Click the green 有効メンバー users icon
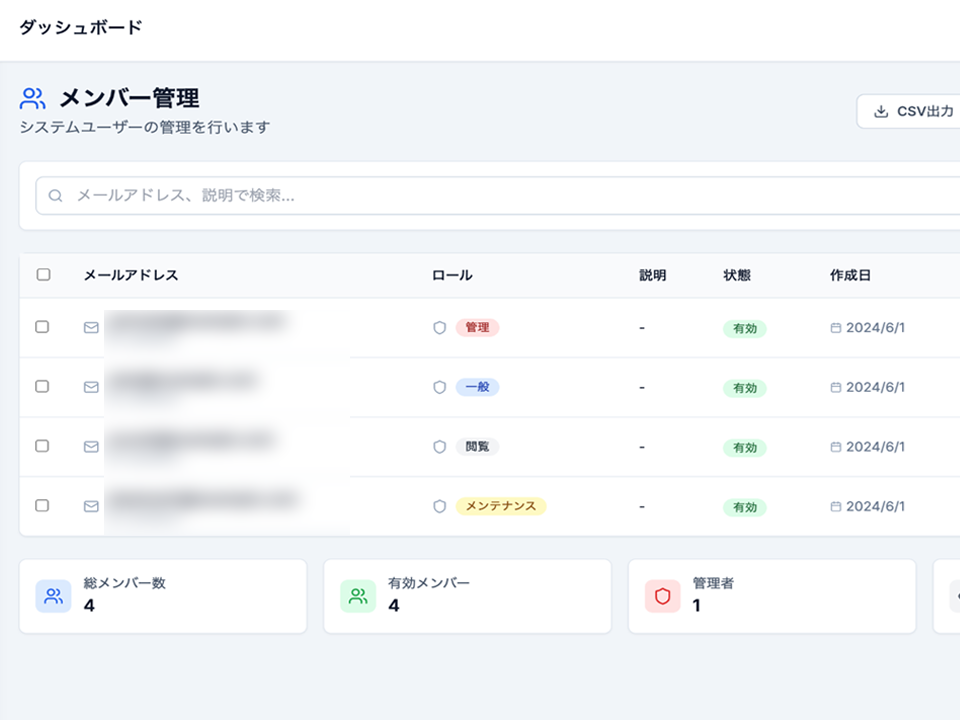 click(x=357, y=596)
